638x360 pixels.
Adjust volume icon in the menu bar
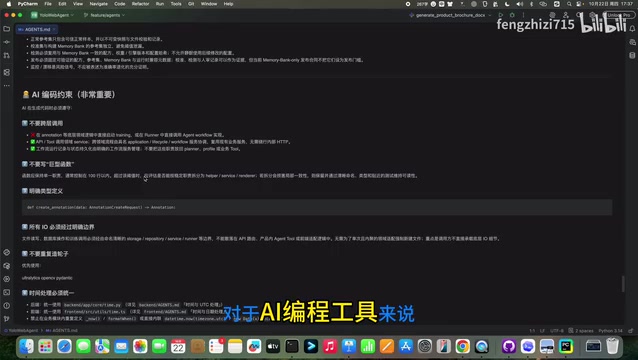coord(520,4)
